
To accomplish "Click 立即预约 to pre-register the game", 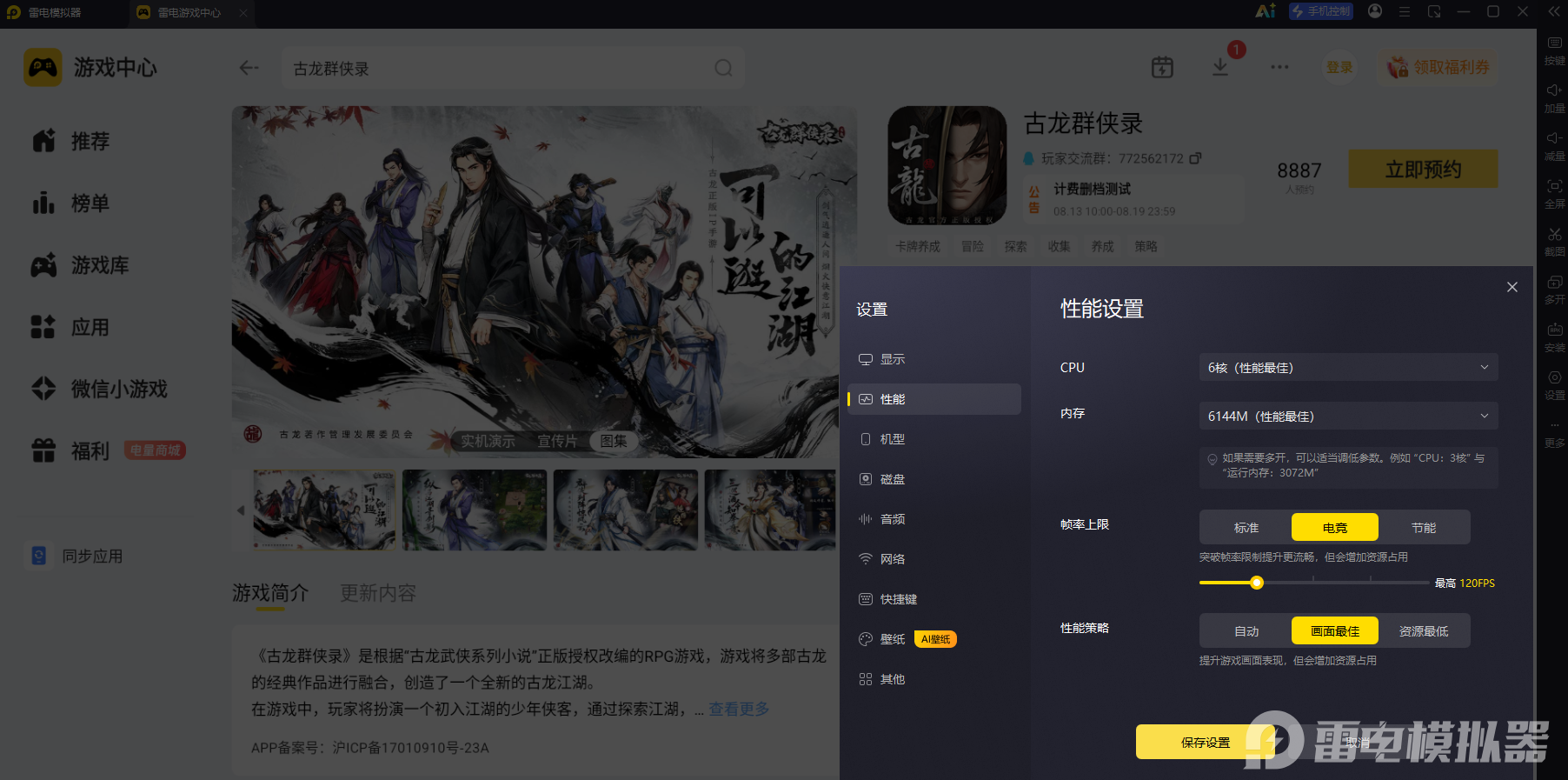I will pyautogui.click(x=1423, y=170).
